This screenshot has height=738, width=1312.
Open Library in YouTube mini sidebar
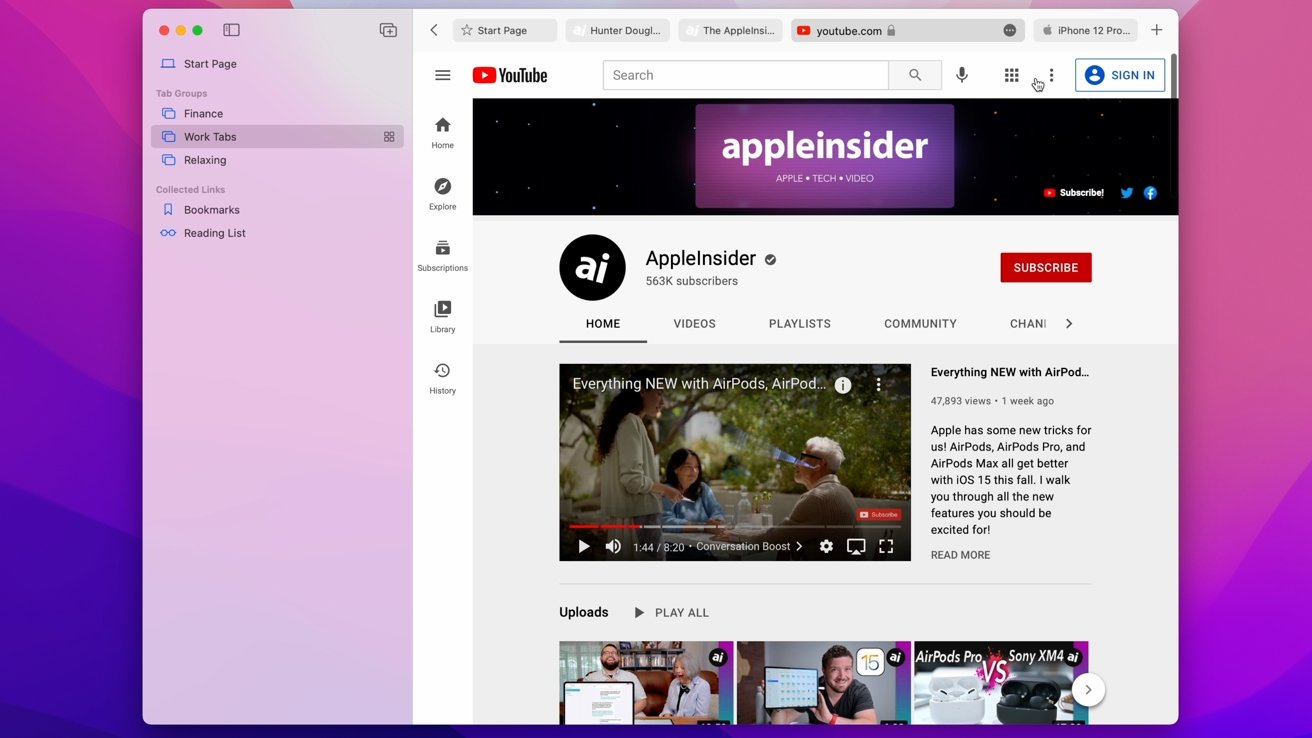(443, 316)
